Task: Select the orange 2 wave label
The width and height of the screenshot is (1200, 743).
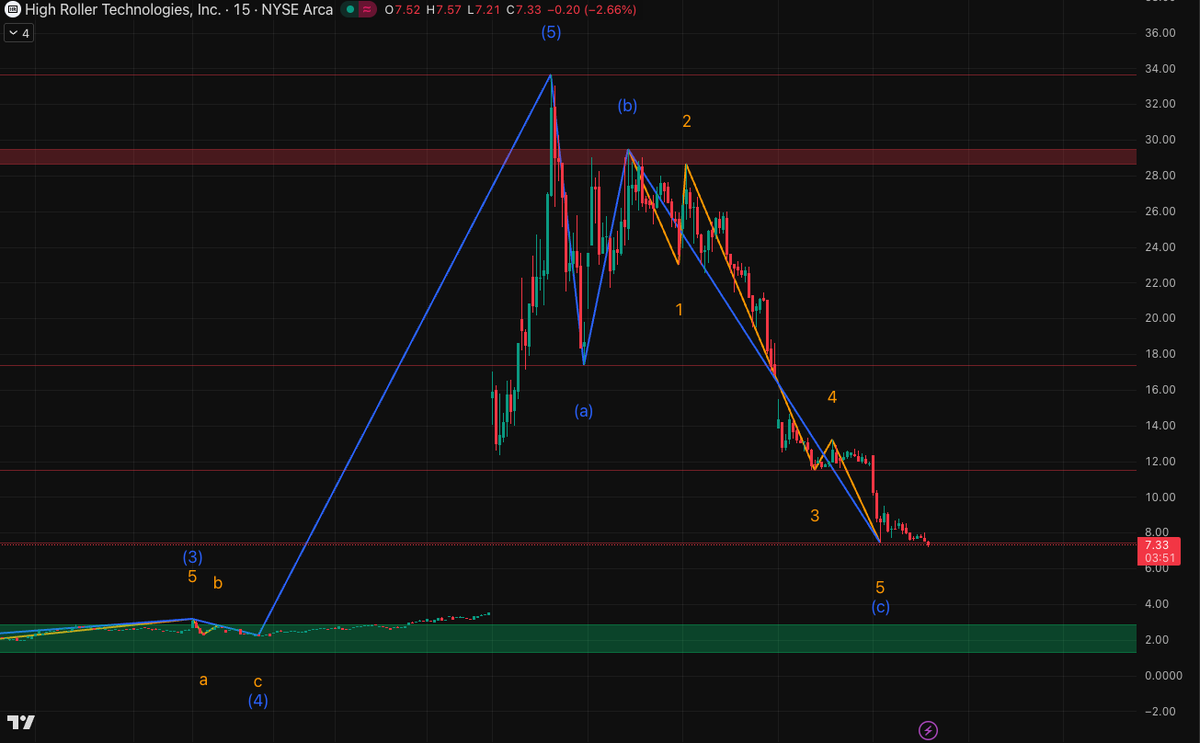Action: [687, 121]
